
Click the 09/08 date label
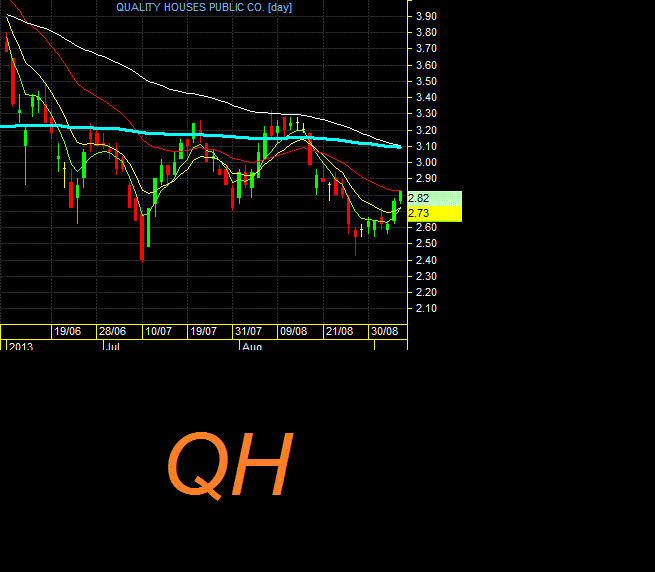tap(294, 332)
